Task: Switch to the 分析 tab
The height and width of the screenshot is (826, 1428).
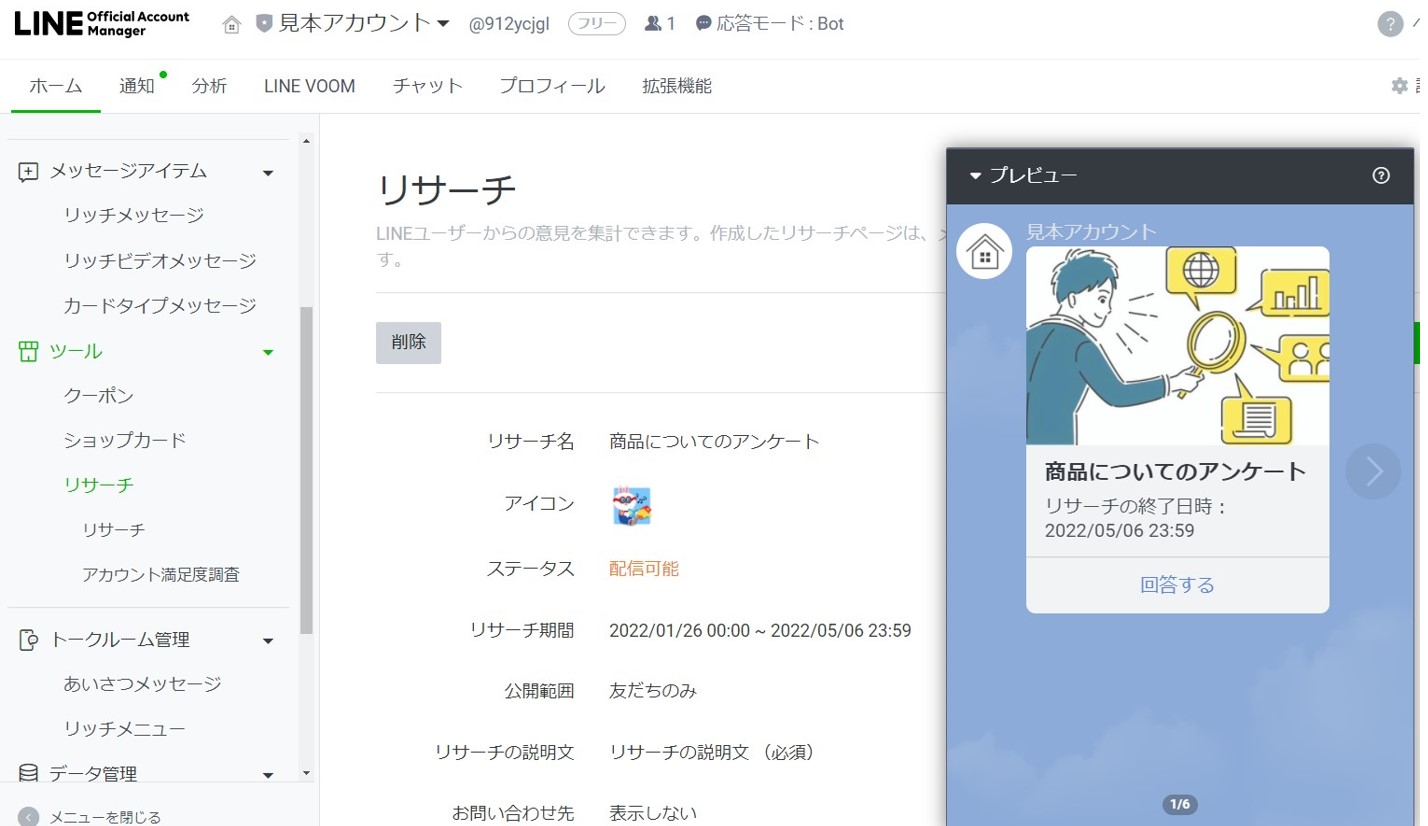Action: coord(209,86)
